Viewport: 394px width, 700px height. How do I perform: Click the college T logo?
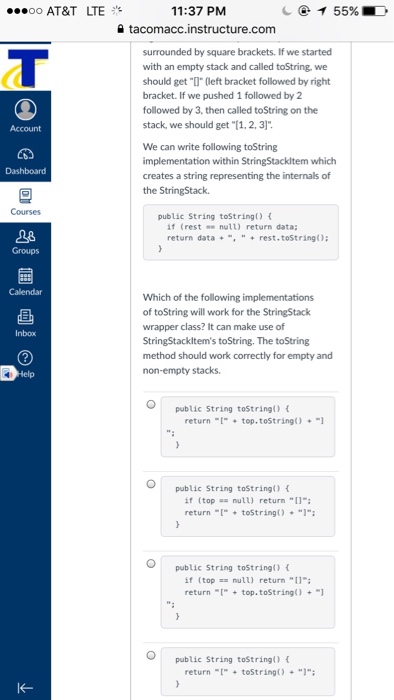(x=25, y=68)
